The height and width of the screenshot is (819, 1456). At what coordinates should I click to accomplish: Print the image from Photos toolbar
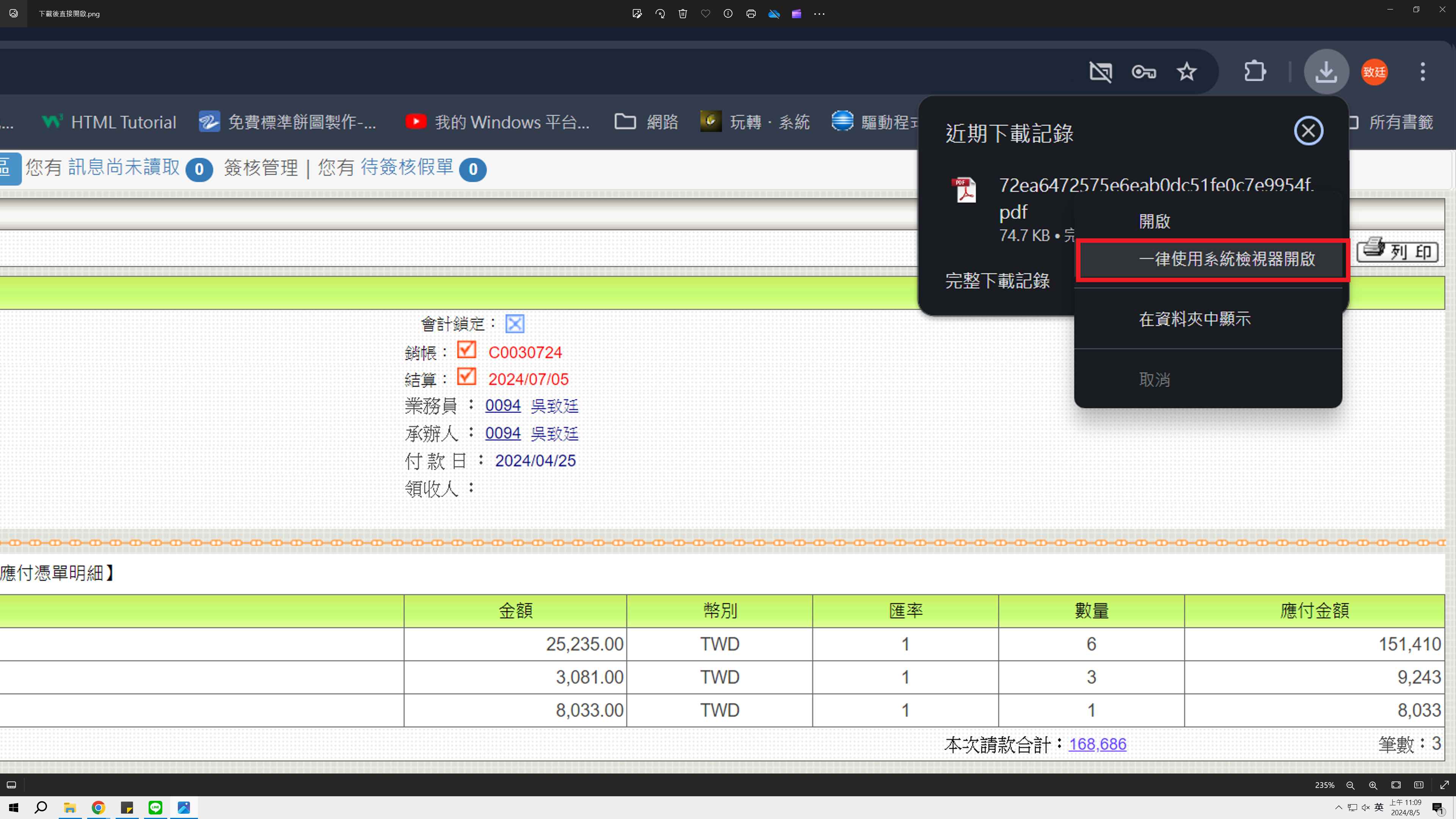pos(751,14)
